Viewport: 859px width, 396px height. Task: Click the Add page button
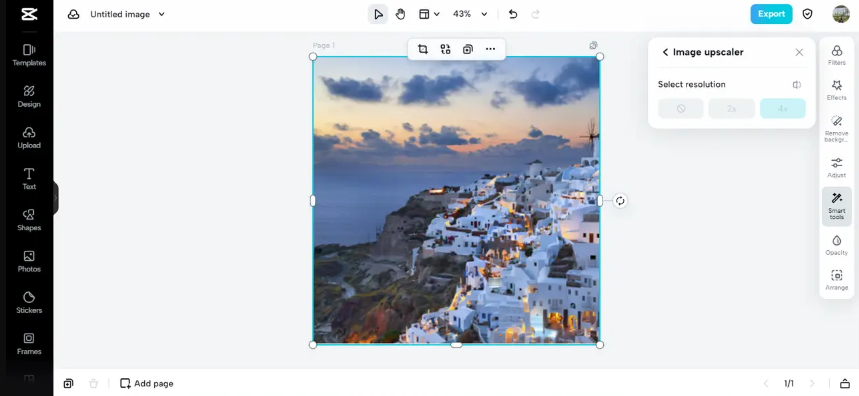coord(147,383)
